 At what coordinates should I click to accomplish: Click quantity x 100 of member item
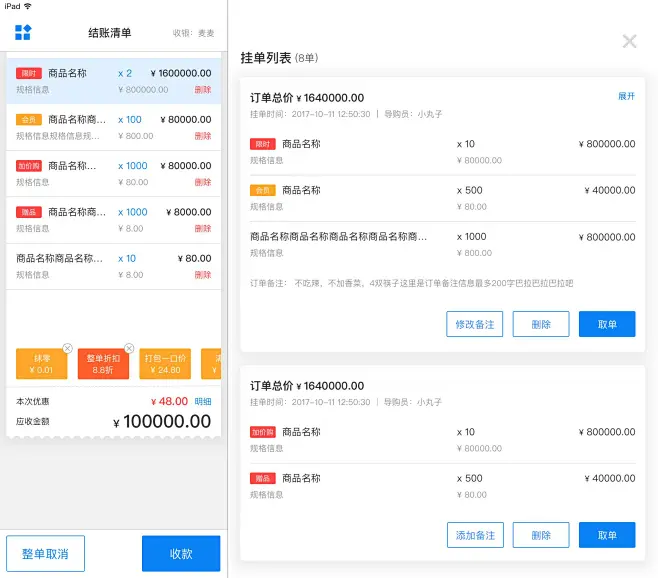click(x=130, y=120)
